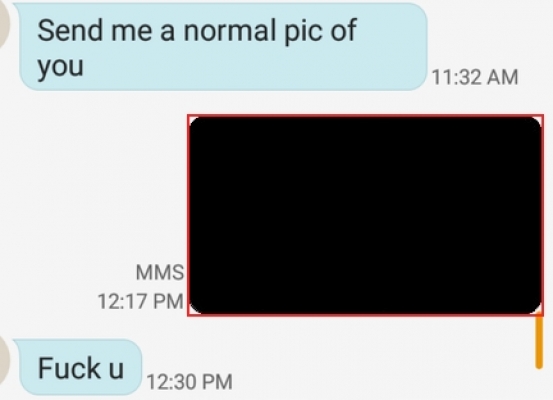553x400 pixels.
Task: Select the "Send me a normal pic" message bubble
Action: (x=223, y=47)
